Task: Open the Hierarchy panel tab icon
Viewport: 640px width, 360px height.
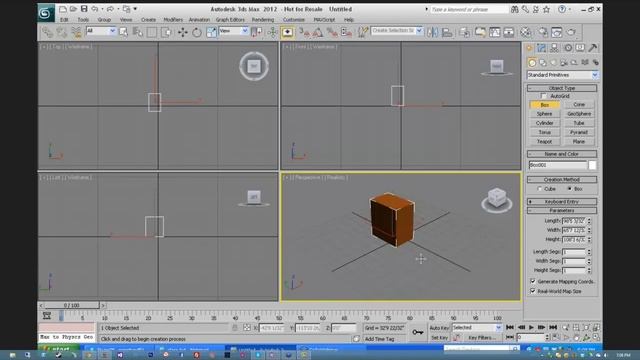Action: tap(554, 48)
